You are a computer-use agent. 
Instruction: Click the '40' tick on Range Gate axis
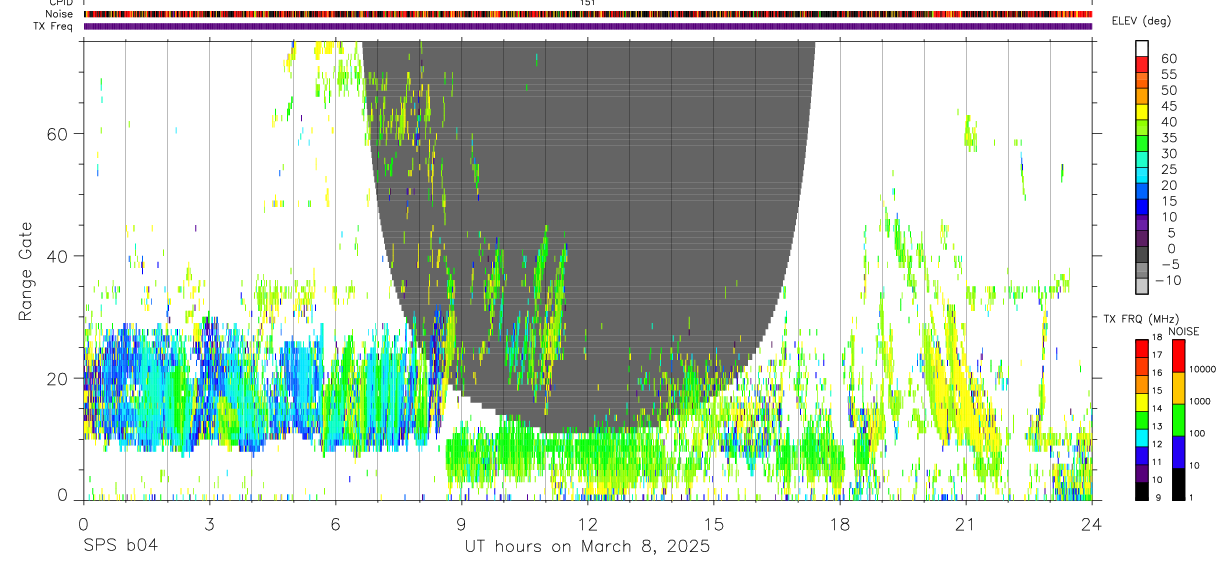[56, 256]
